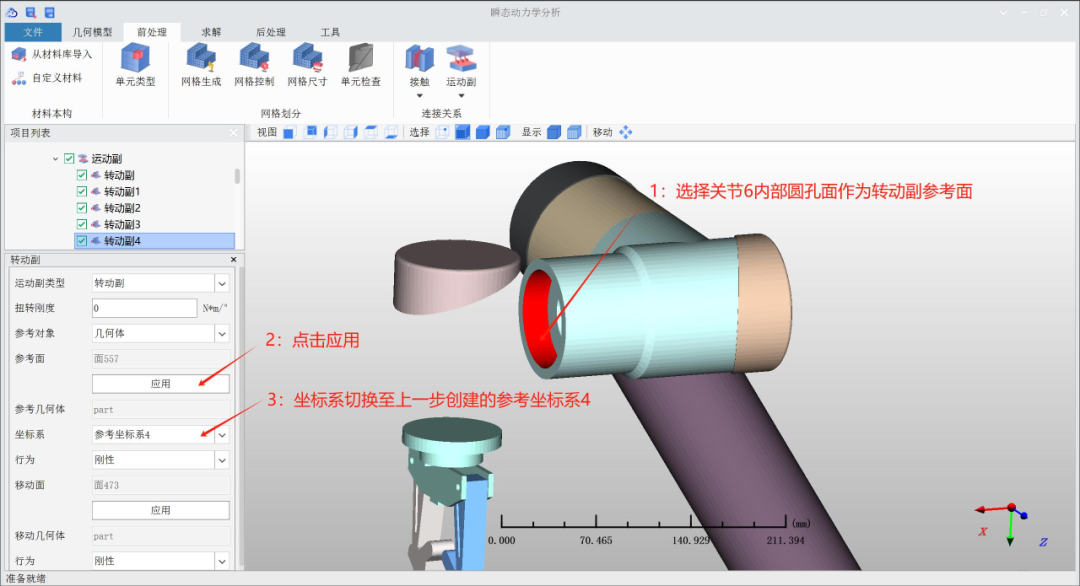Expand the 接触 dropdown arrow
This screenshot has width=1080, height=586.
[x=419, y=96]
